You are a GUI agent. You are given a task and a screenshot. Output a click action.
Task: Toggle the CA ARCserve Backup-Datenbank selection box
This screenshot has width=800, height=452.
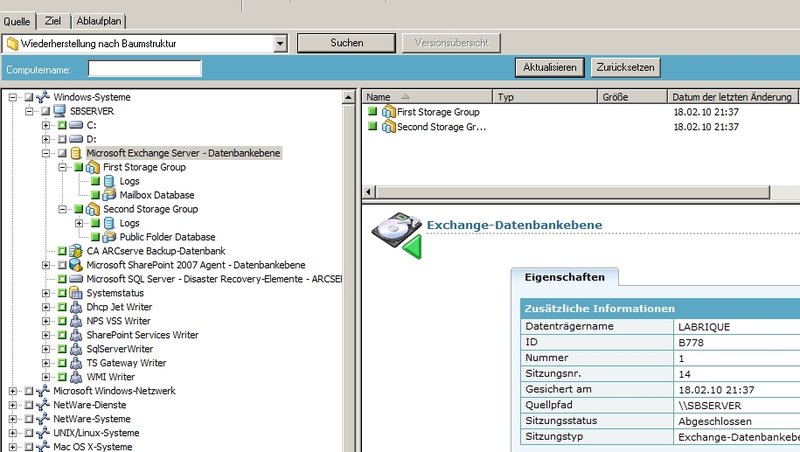coord(62,251)
